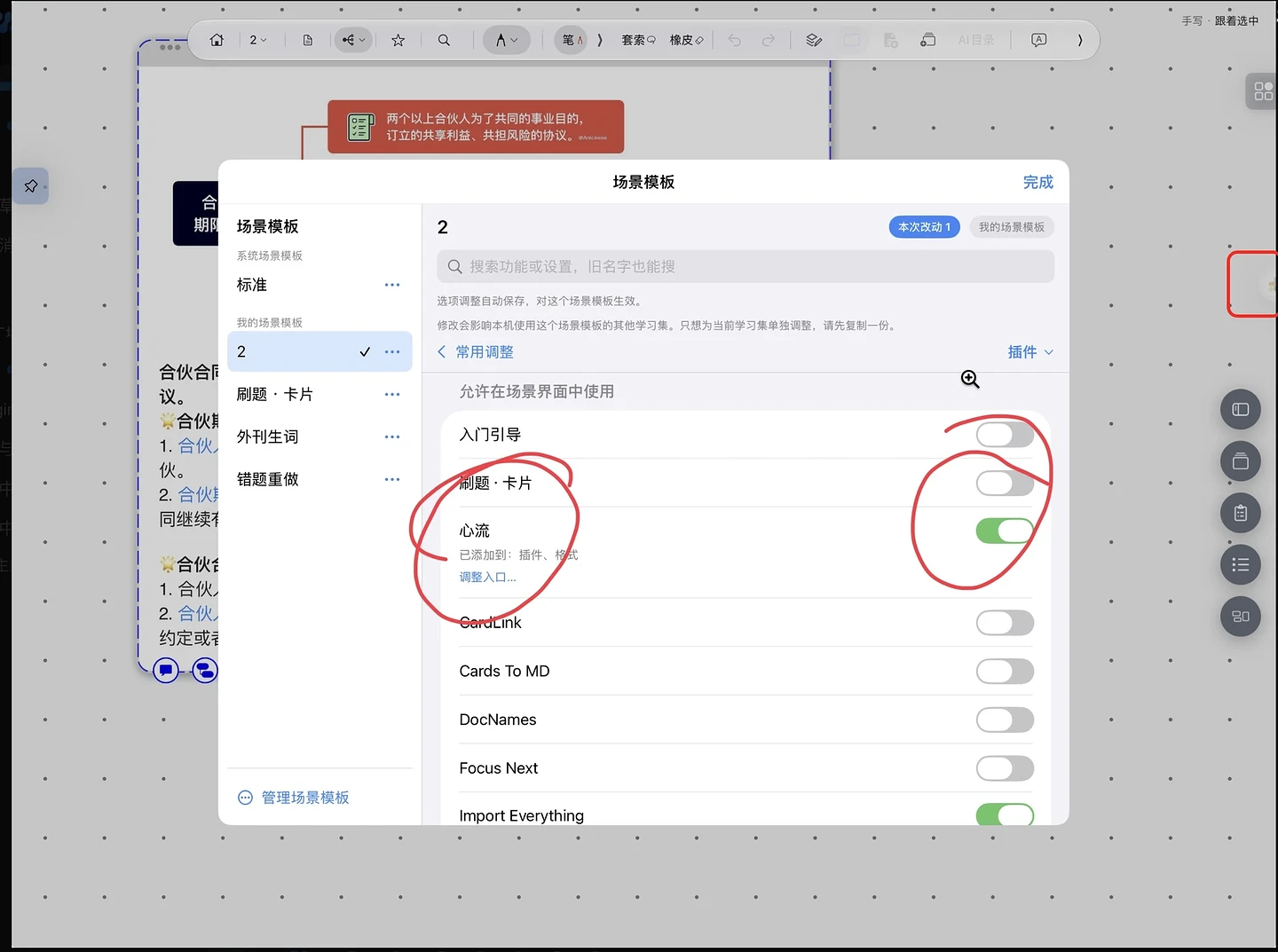Select the eraser (橡皮) tool
Viewport: 1278px width, 952px height.
tap(686, 40)
